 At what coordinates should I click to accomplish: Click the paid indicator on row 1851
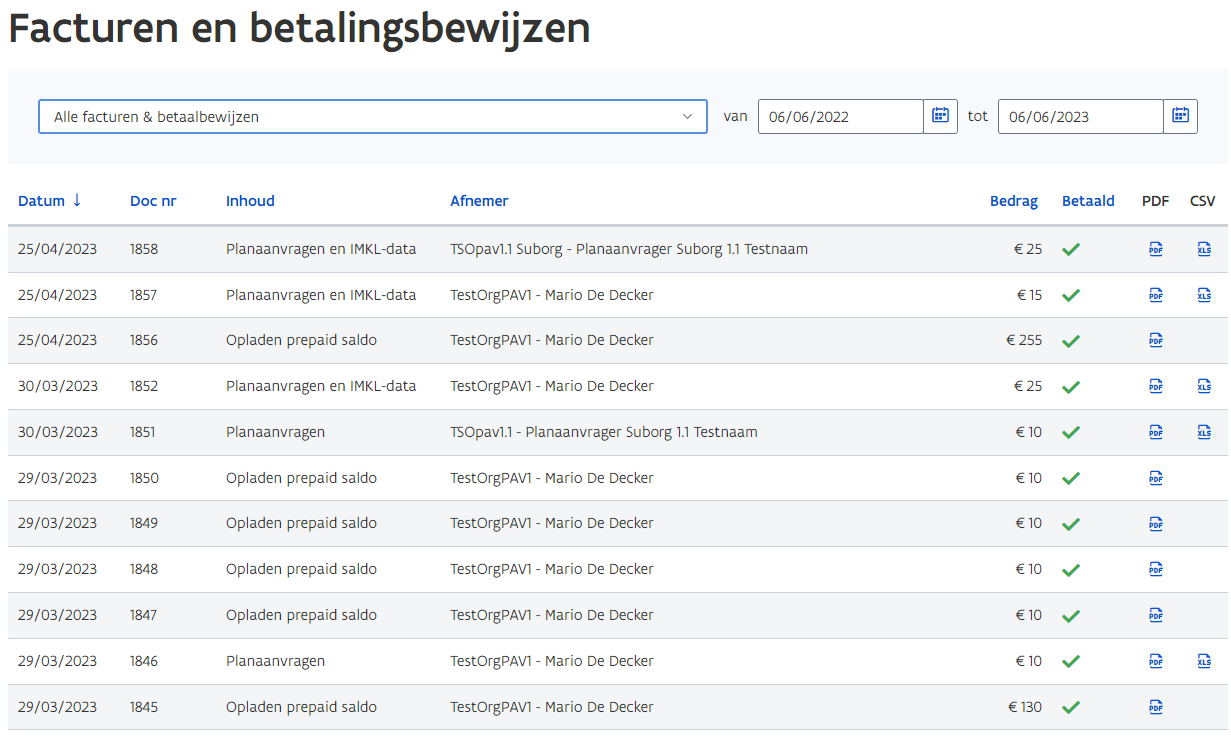click(1071, 432)
